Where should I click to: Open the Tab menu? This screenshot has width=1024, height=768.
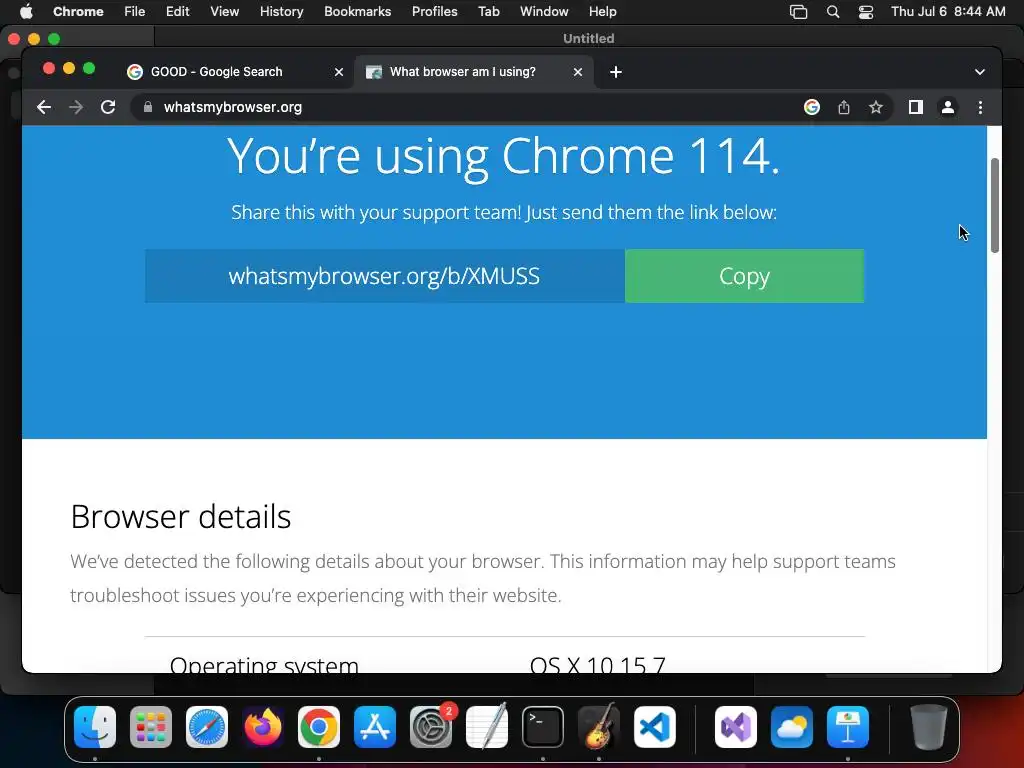pos(488,12)
